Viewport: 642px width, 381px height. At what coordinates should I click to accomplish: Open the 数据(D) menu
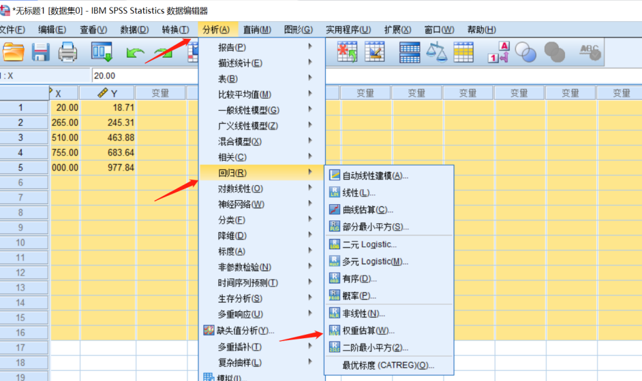click(x=134, y=29)
